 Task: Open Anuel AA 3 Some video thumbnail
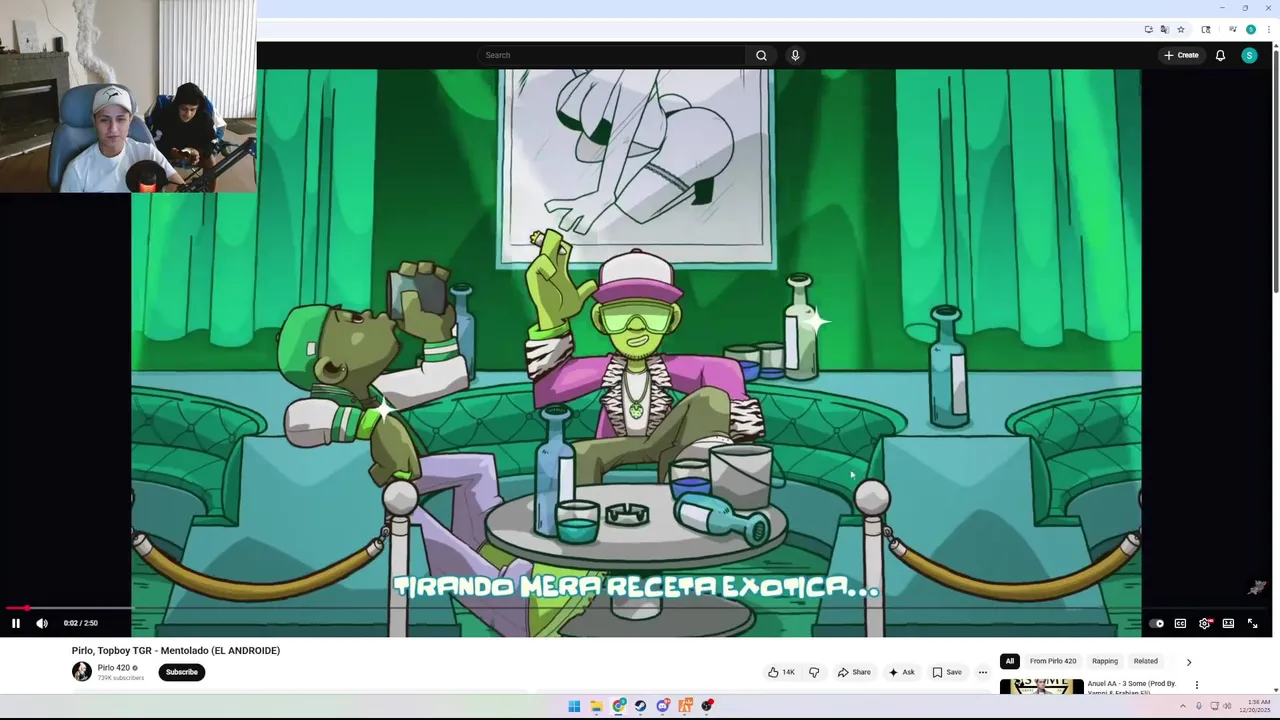(x=1041, y=686)
